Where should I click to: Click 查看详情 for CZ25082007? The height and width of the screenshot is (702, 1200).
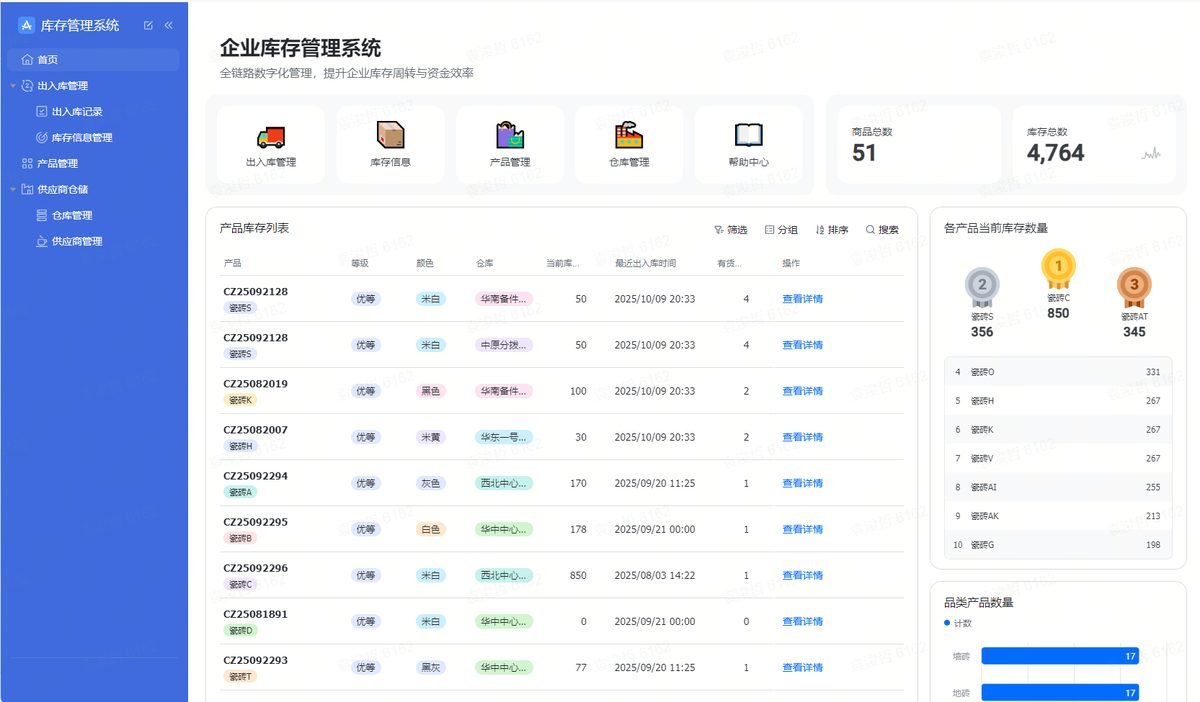click(802, 437)
